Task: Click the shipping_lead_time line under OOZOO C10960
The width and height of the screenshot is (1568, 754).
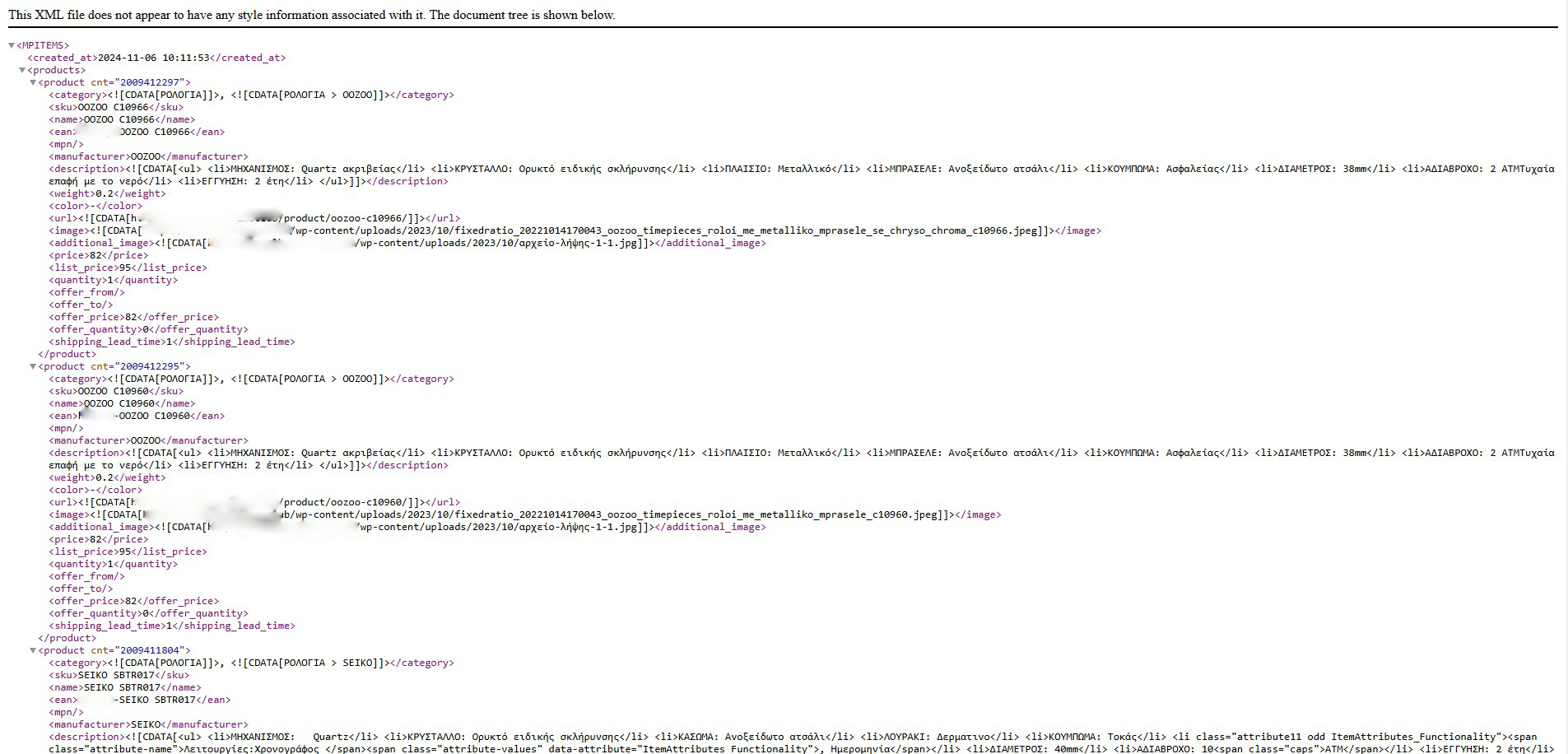Action: (171, 626)
